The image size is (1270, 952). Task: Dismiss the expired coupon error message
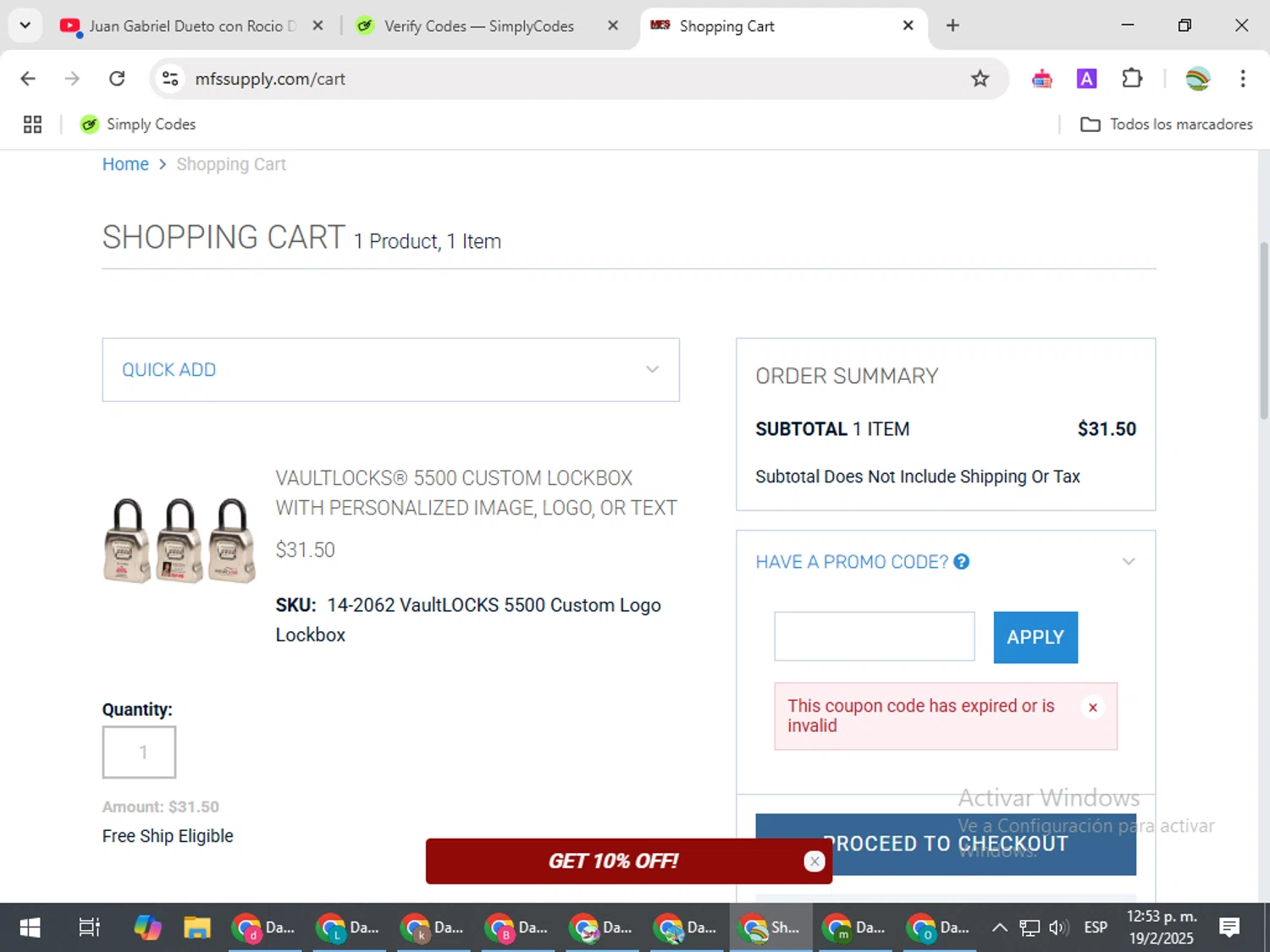[x=1093, y=707]
